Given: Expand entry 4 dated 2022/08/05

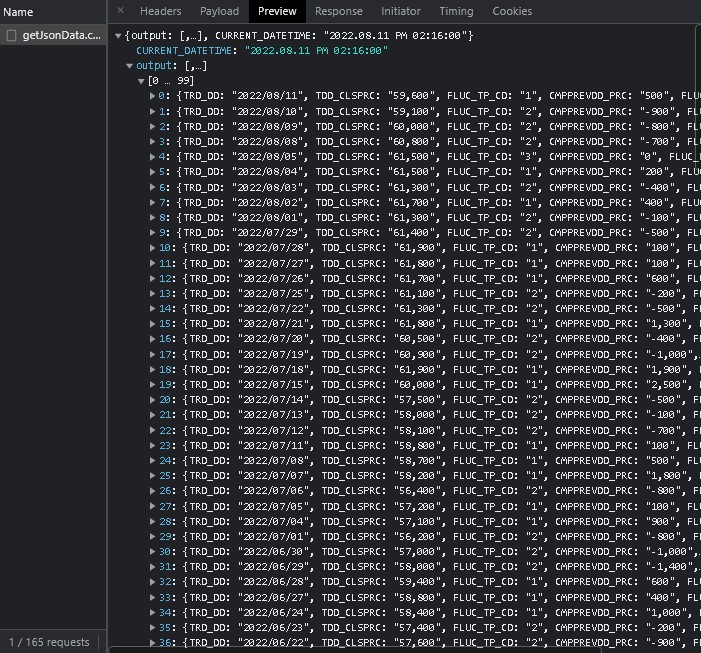Looking at the screenshot, I should (152, 156).
